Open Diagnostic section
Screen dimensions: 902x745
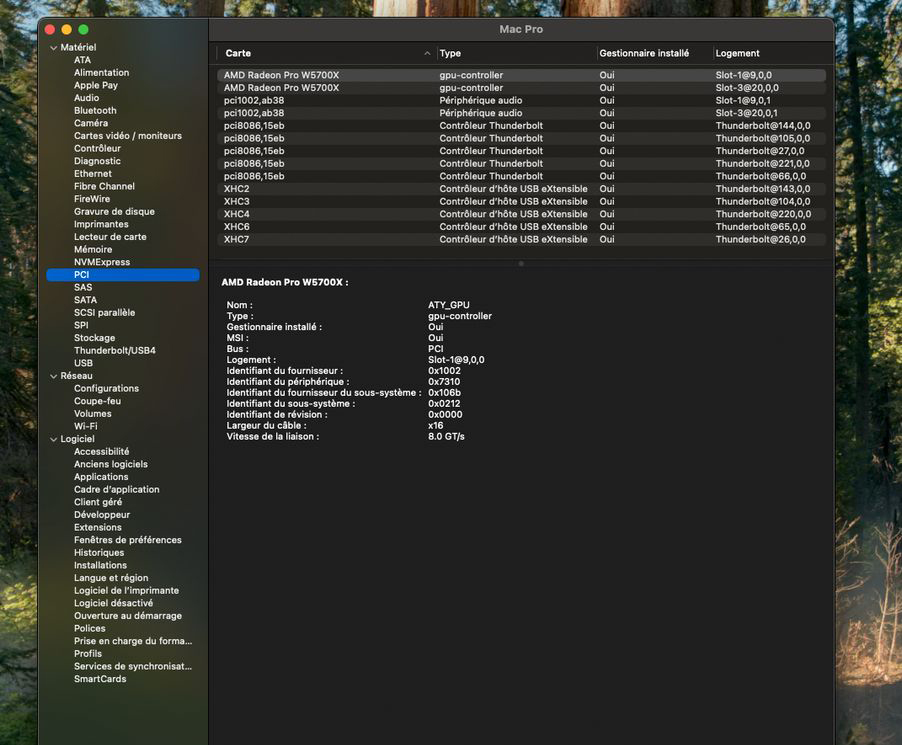pos(97,161)
